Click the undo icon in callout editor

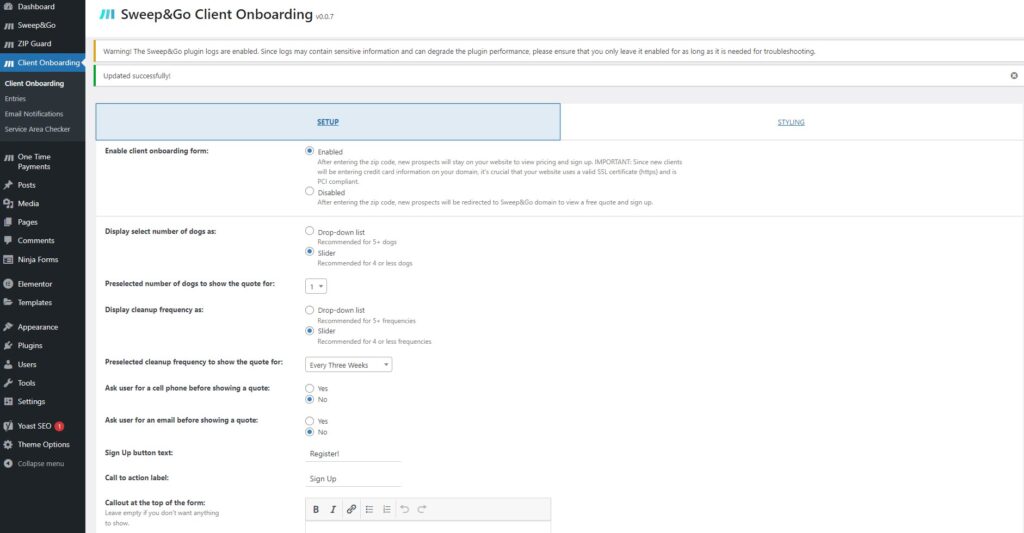tap(404, 509)
